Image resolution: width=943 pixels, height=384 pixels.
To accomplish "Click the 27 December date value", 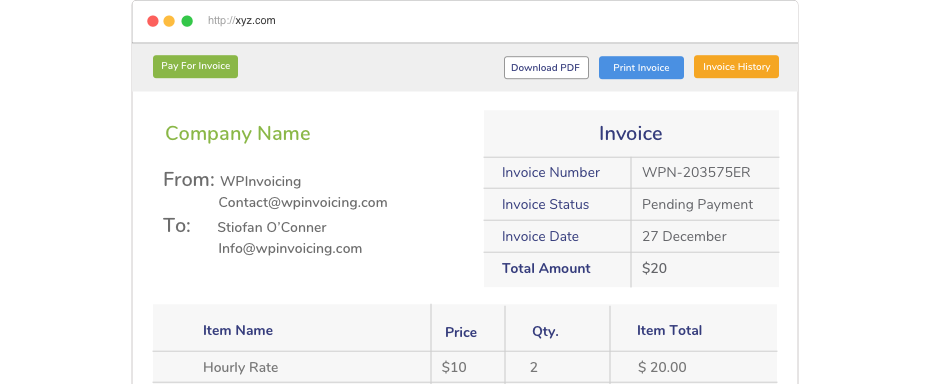I will coord(684,236).
